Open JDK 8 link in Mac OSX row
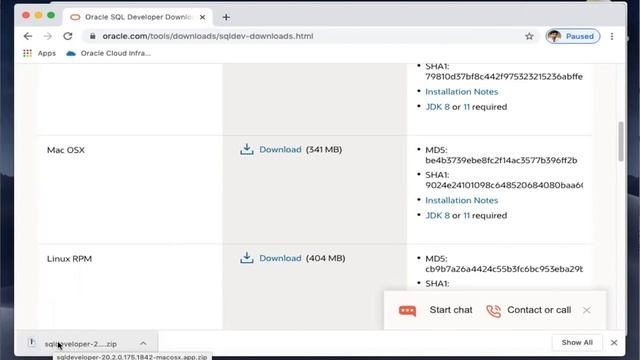Image resolution: width=640 pixels, height=360 pixels. coord(438,216)
